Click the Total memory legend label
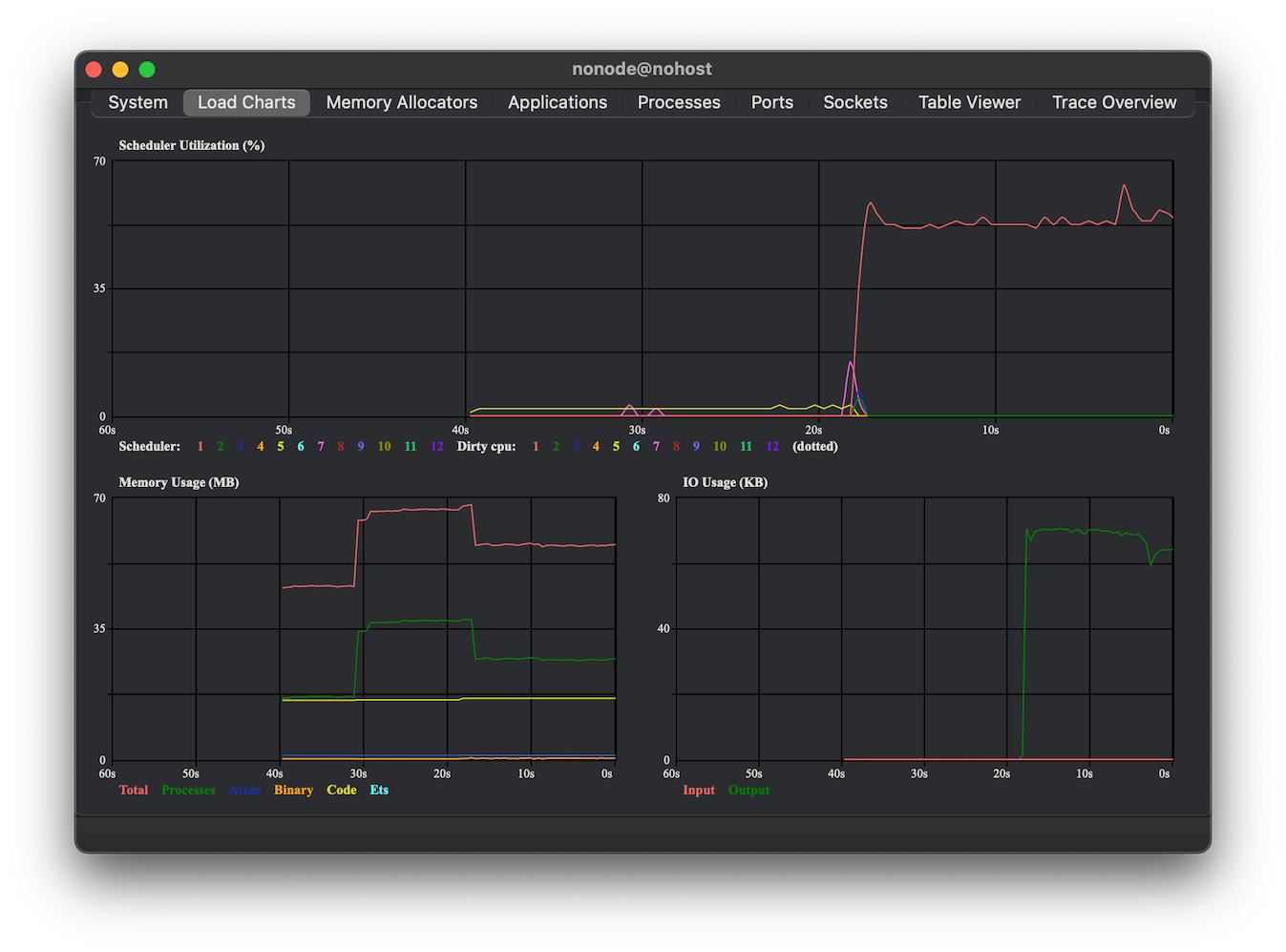This screenshot has width=1286, height=952. pyautogui.click(x=134, y=790)
